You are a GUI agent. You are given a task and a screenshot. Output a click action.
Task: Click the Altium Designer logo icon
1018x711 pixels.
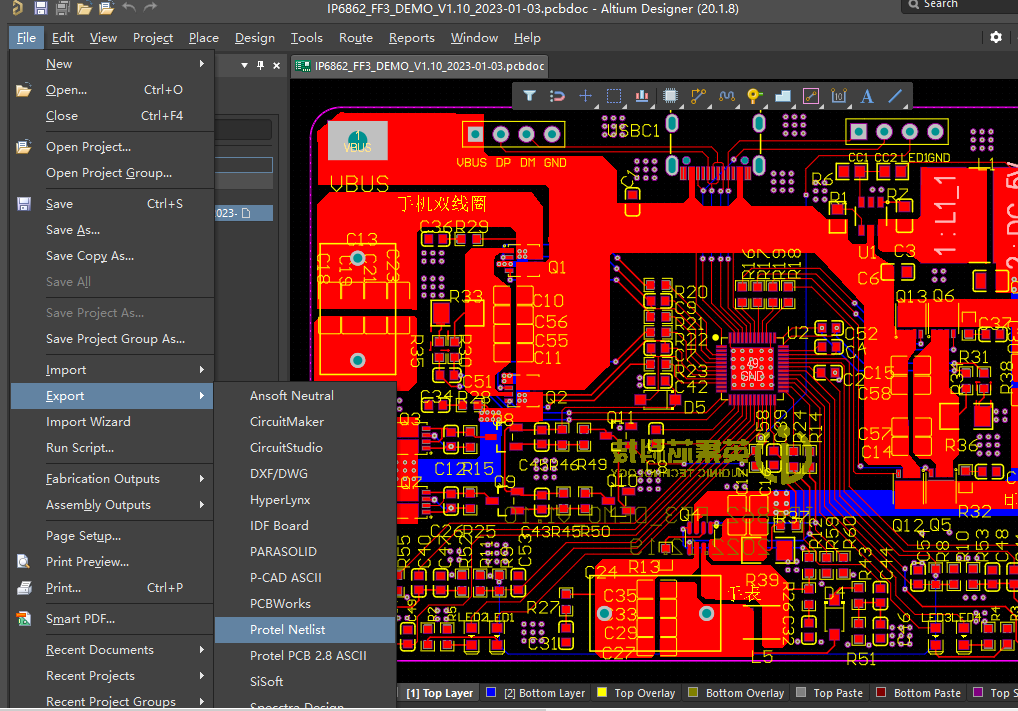(18, 8)
